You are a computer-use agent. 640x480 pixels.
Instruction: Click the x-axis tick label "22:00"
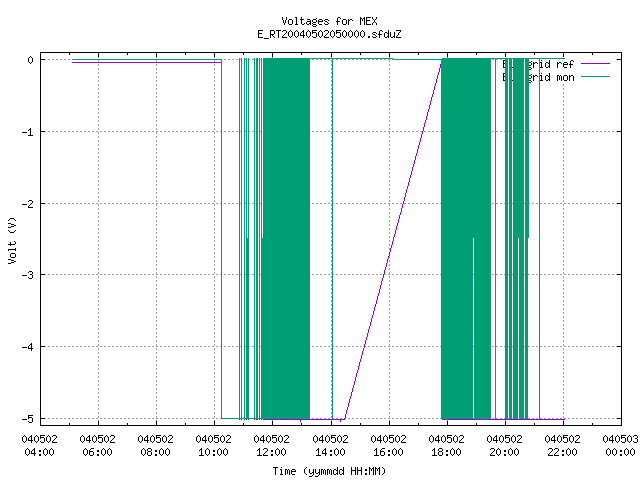point(562,452)
